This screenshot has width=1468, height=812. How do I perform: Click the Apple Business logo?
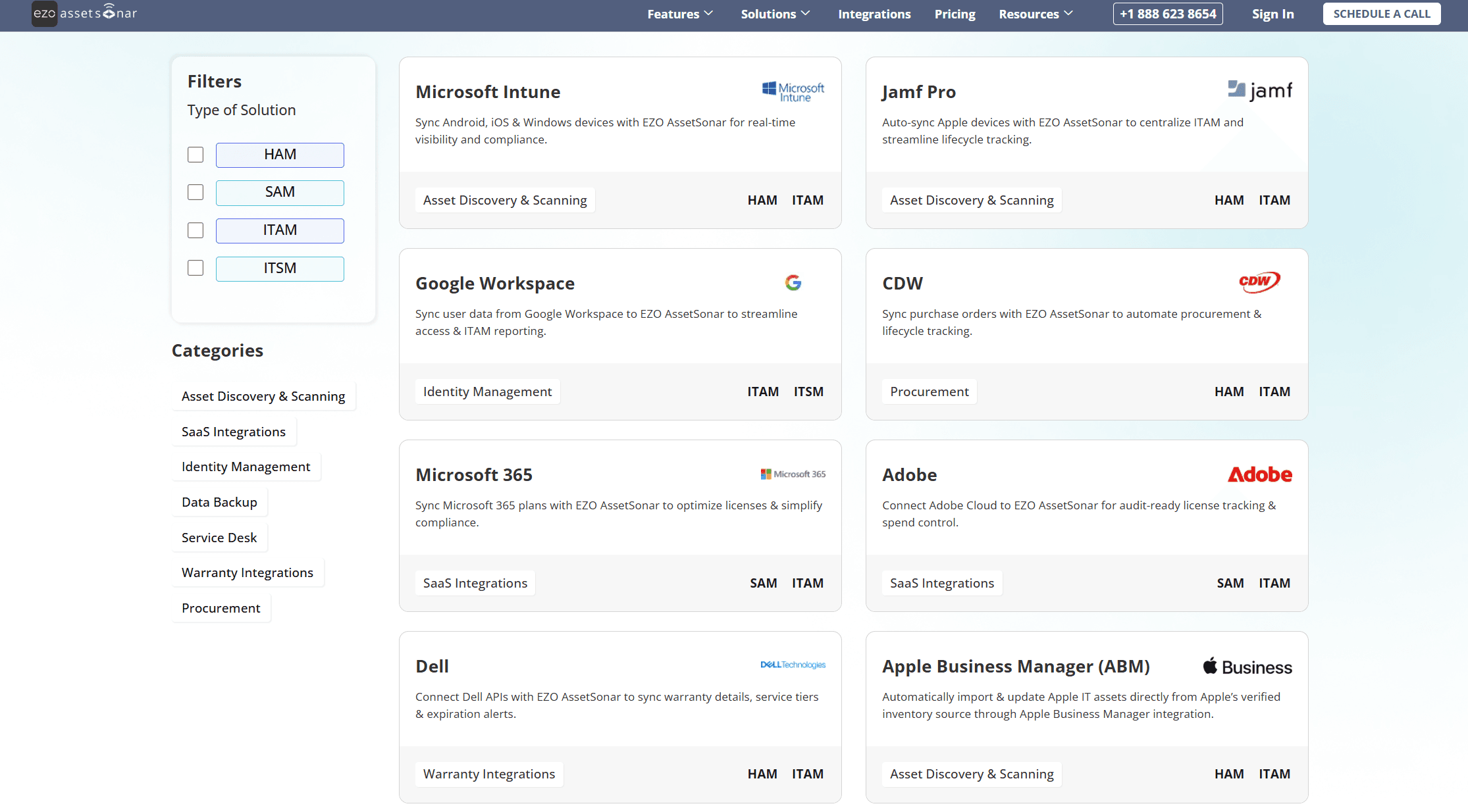1247,667
